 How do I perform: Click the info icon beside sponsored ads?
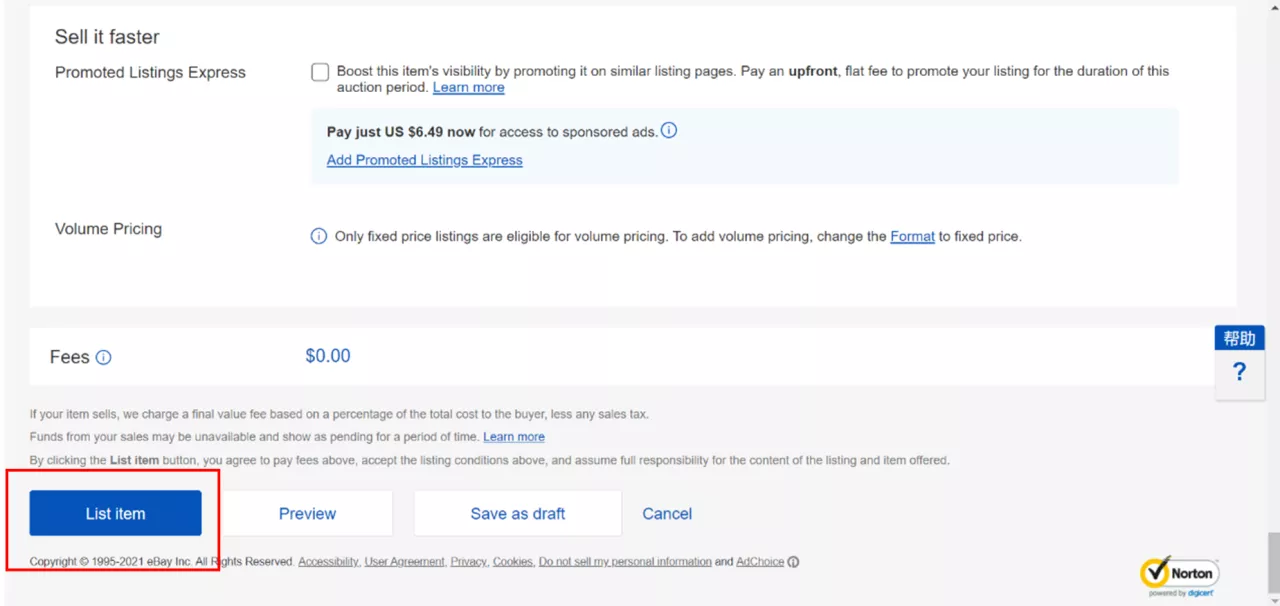tap(669, 130)
